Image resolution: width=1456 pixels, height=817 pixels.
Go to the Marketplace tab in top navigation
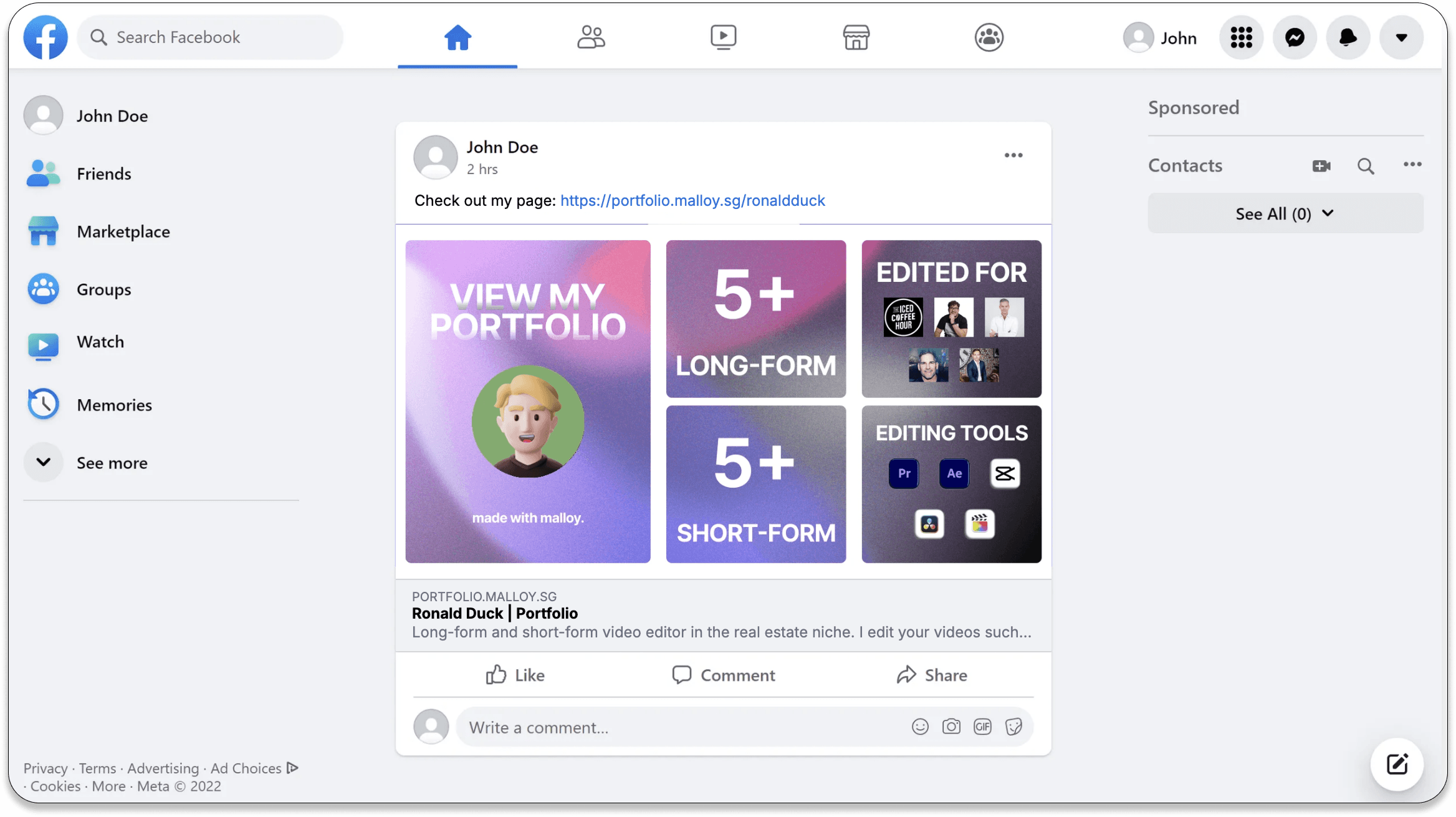pos(856,37)
